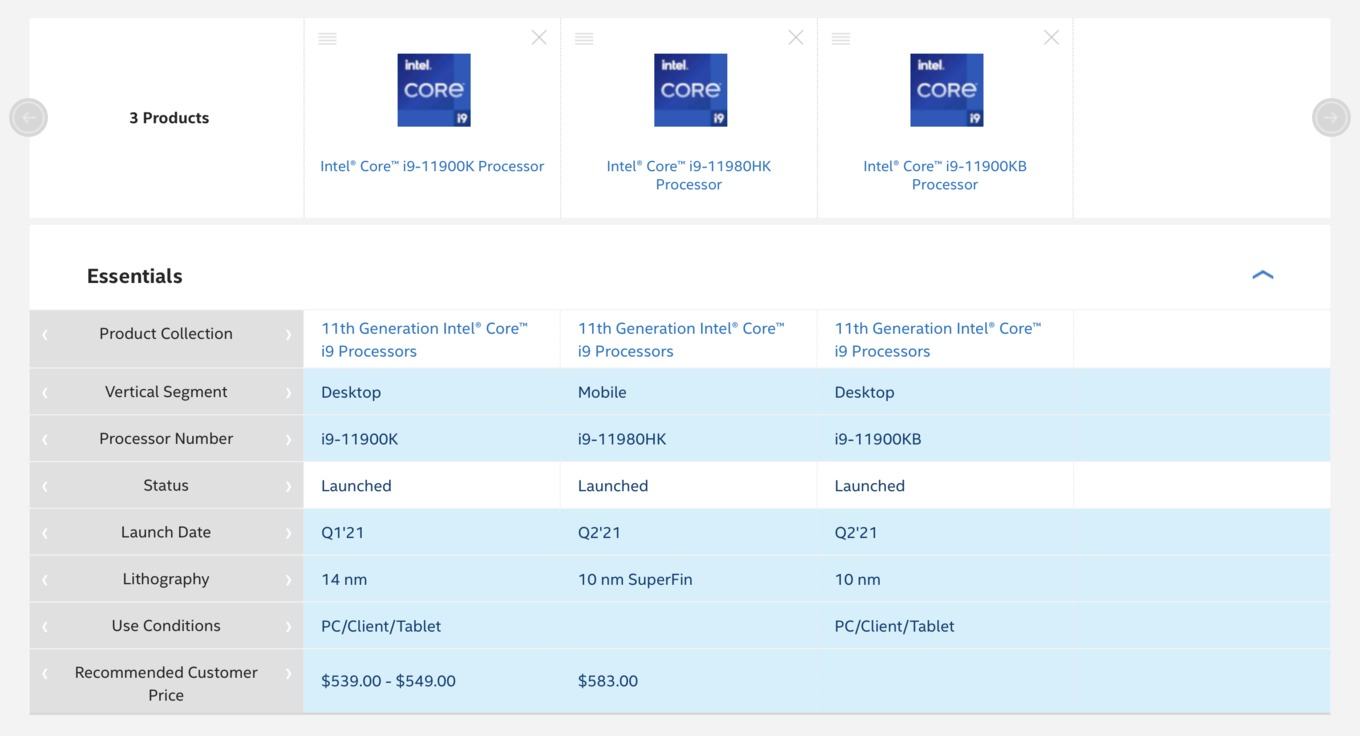
Task: Remove i9-11980HK from comparison with X
Action: point(796,37)
